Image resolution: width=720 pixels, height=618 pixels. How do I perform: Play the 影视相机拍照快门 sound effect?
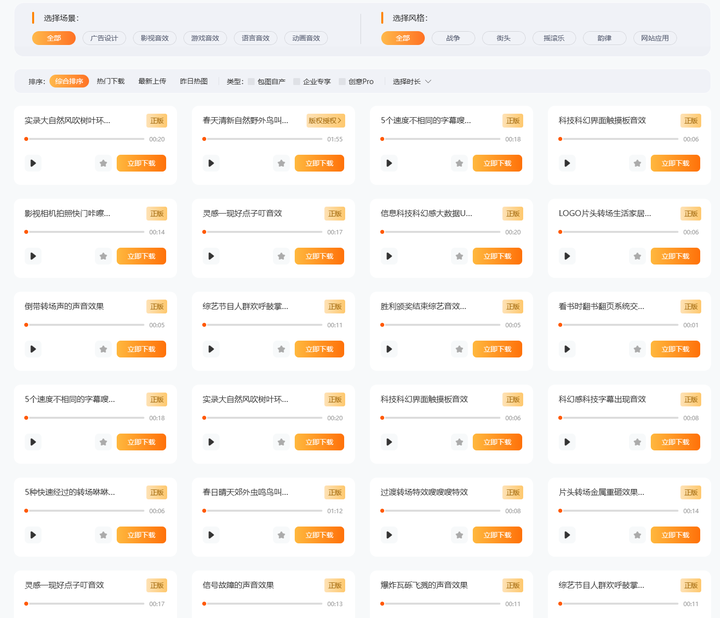point(33,256)
